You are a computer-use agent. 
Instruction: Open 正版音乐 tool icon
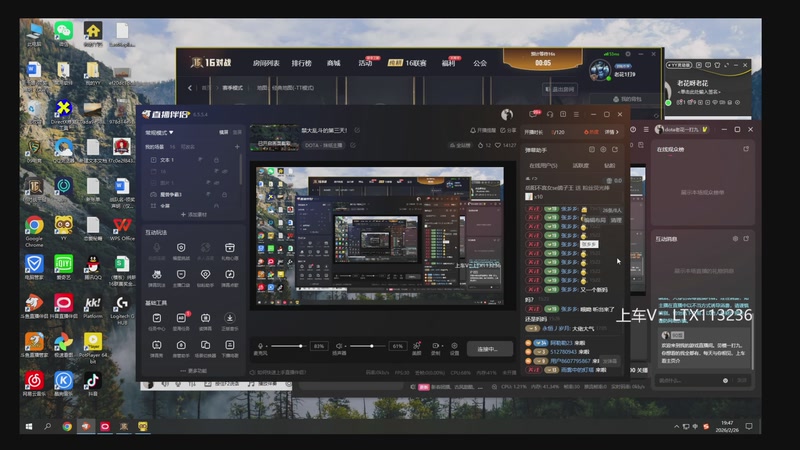pyautogui.click(x=230, y=320)
